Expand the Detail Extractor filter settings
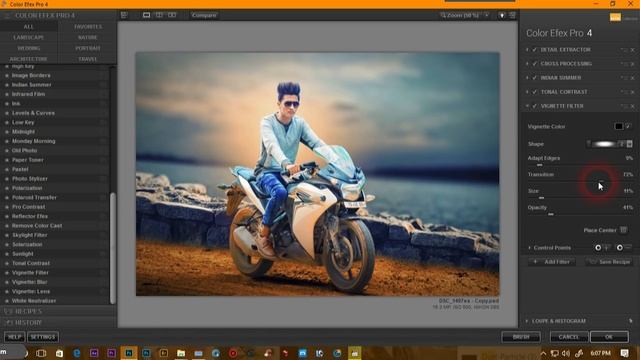This screenshot has width=640, height=360. (x=527, y=50)
